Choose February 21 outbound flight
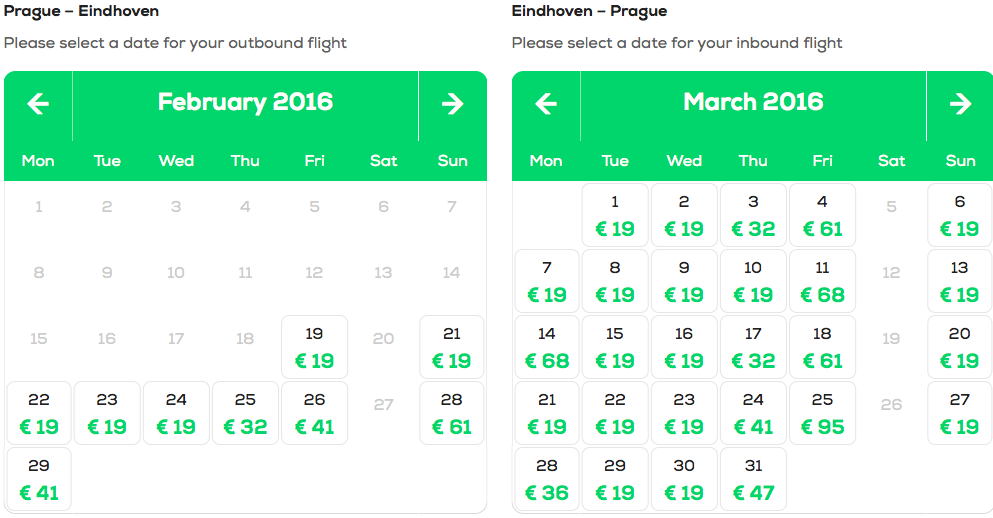 coord(452,347)
